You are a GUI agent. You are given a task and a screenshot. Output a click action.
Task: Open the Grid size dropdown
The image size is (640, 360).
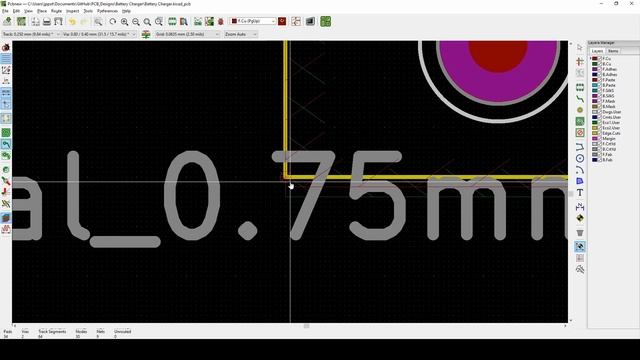(x=187, y=34)
